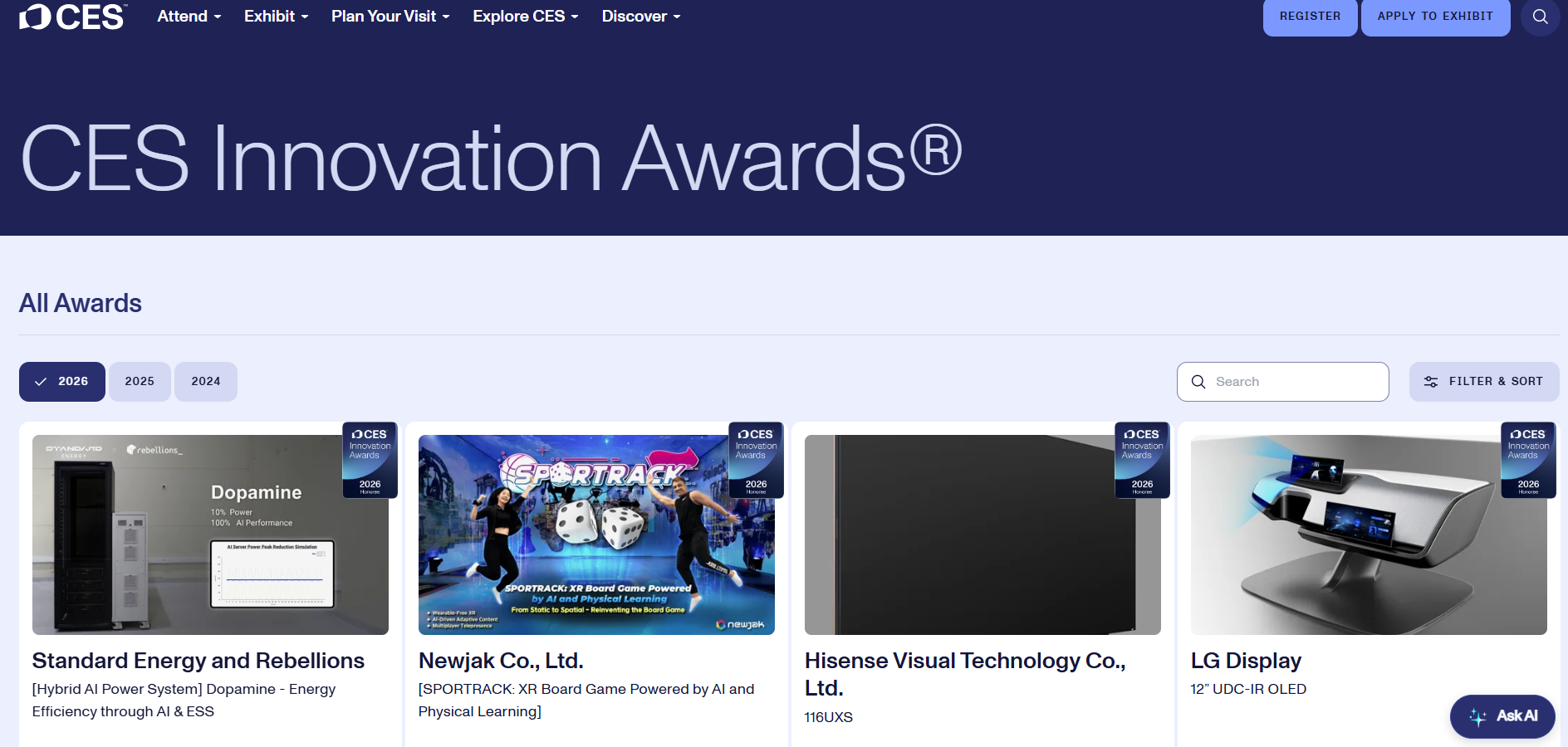Click Apply to Exhibit button
Viewport: 1568px width, 747px height.
coord(1435,17)
